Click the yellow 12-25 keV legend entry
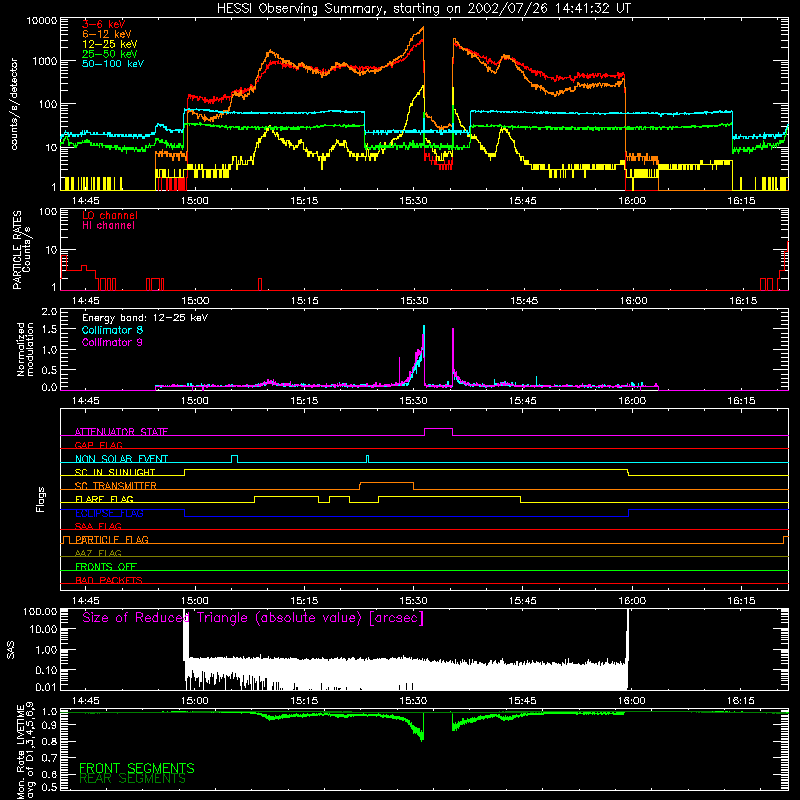This screenshot has width=800, height=800. pos(109,44)
